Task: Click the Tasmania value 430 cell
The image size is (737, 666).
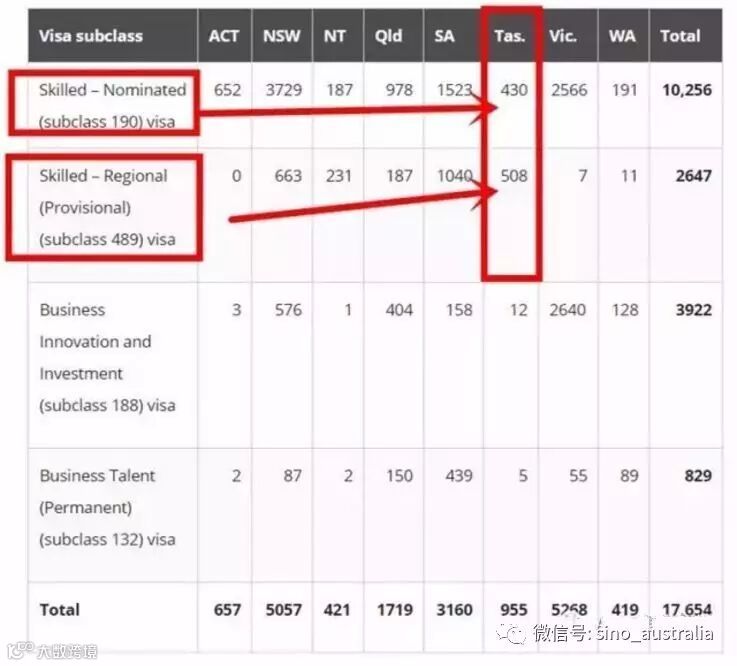Action: pyautogui.click(x=513, y=90)
